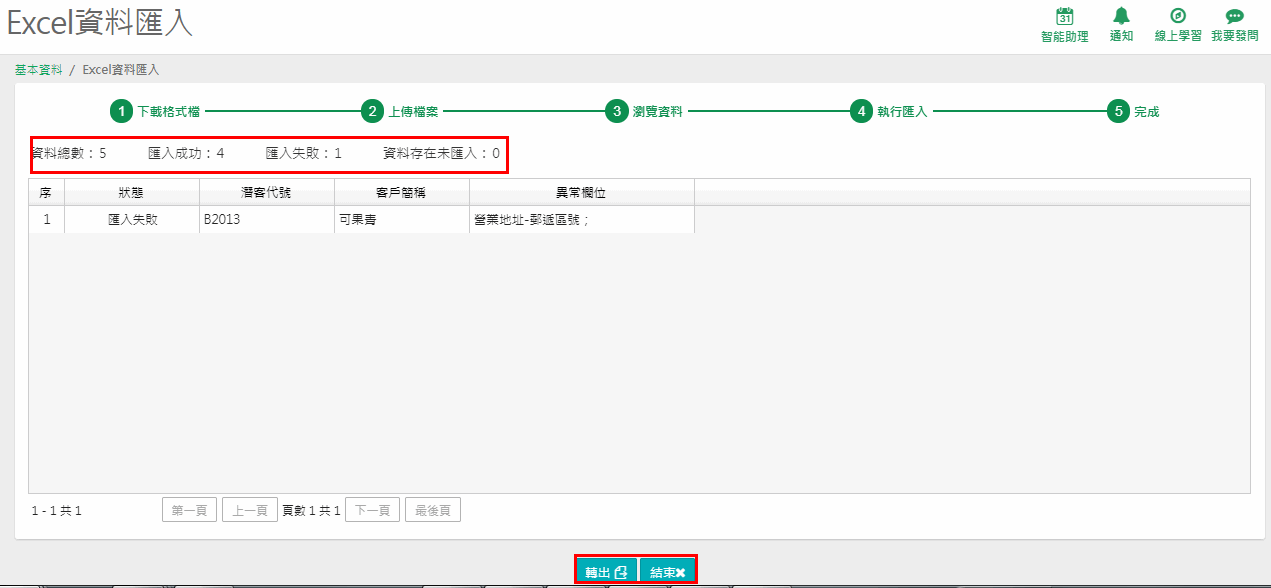This screenshot has width=1271, height=588.
Task: Click the 資料存在未匯入:0 summary text
Action: pos(441,153)
